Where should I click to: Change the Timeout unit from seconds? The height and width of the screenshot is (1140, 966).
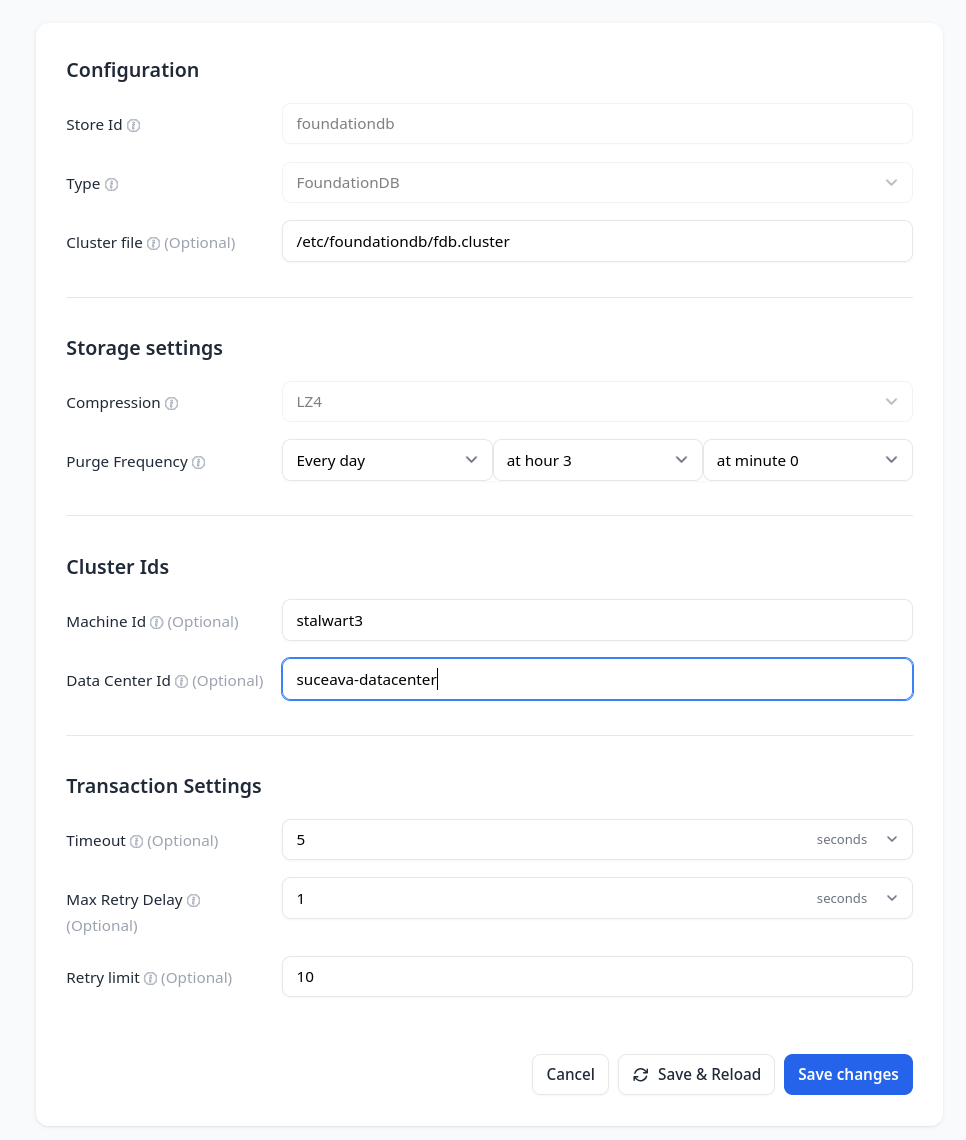pos(857,839)
